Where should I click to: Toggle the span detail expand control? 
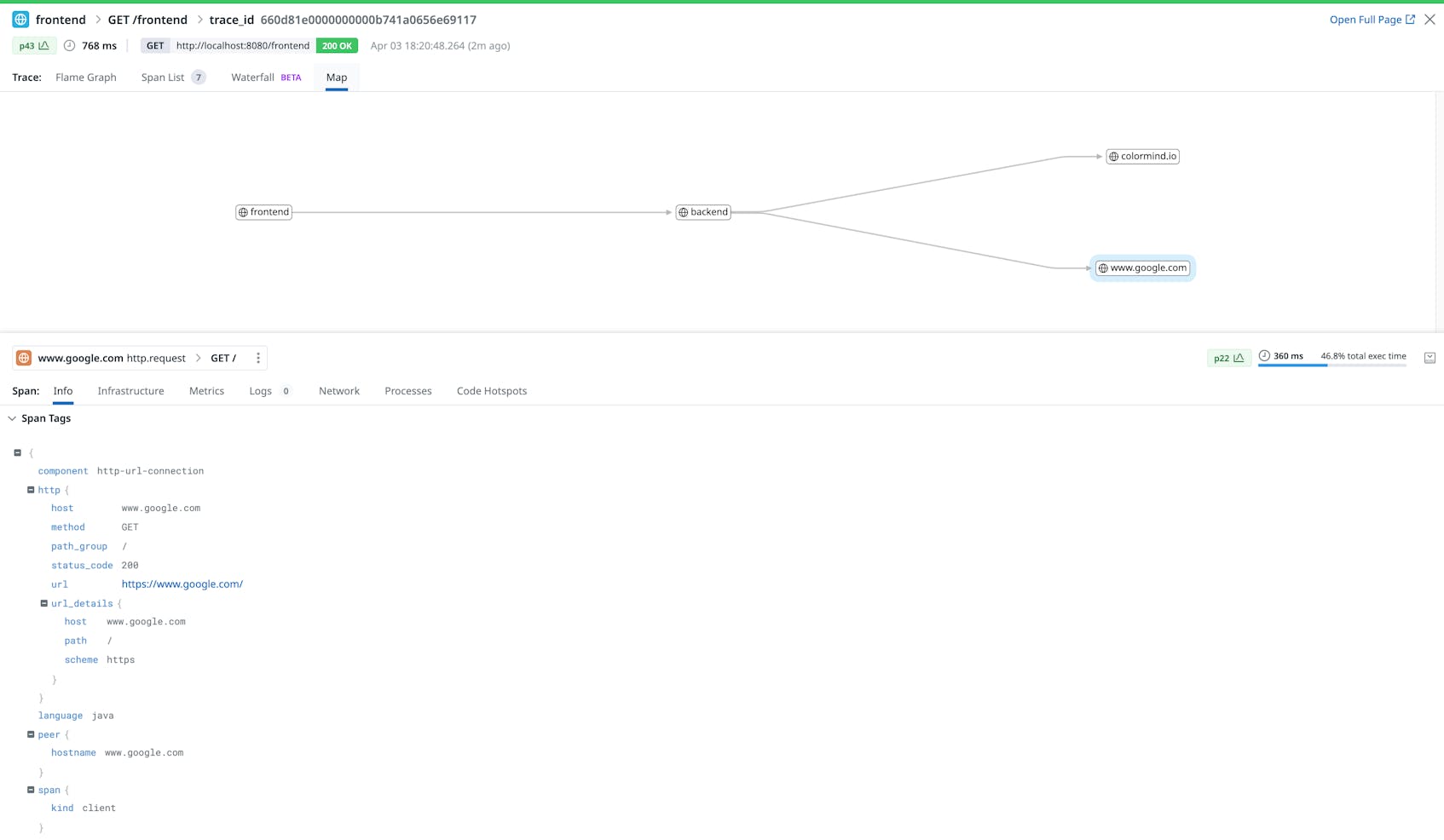1430,357
